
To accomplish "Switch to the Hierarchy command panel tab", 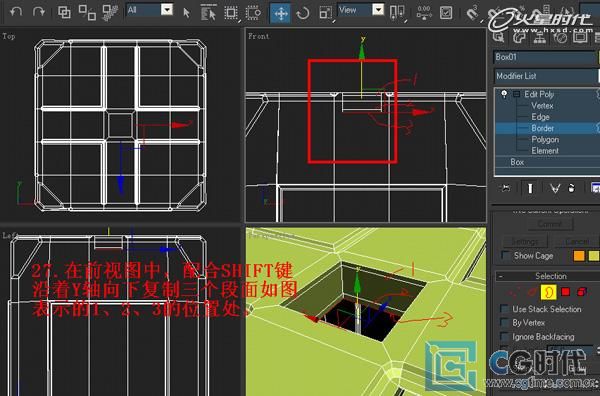I will 540,37.
